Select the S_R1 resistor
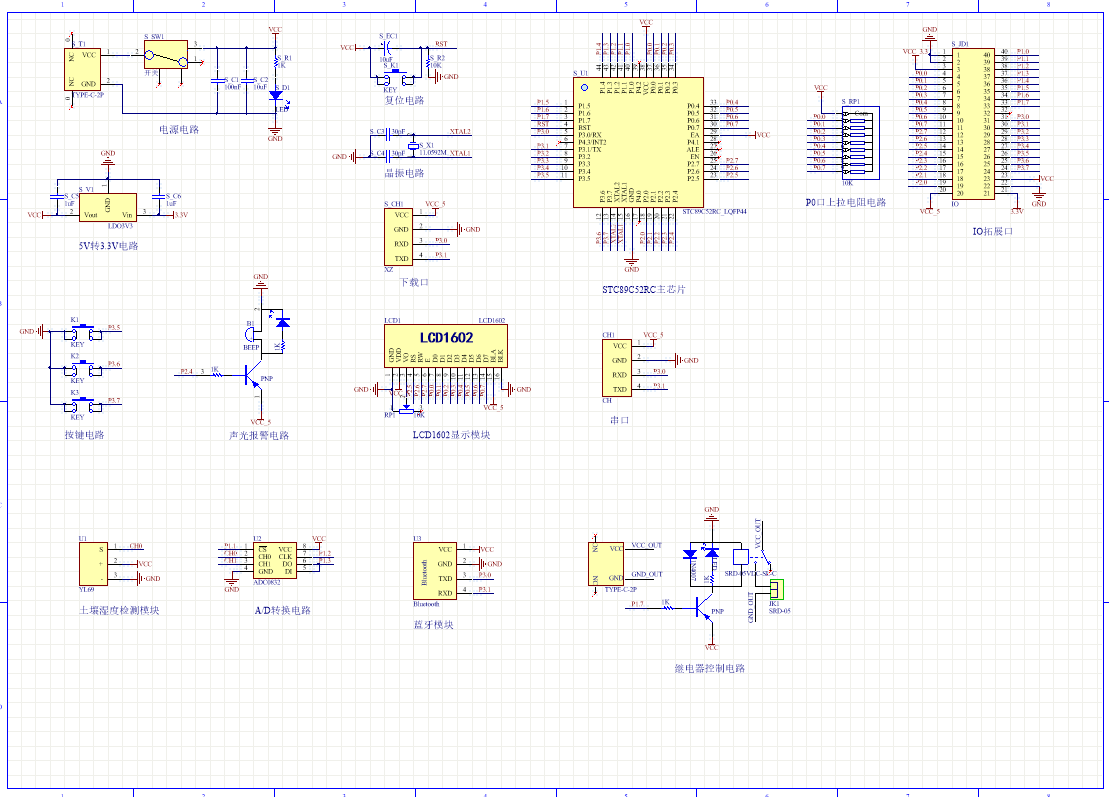Image resolution: width=1109 pixels, height=797 pixels. point(276,64)
